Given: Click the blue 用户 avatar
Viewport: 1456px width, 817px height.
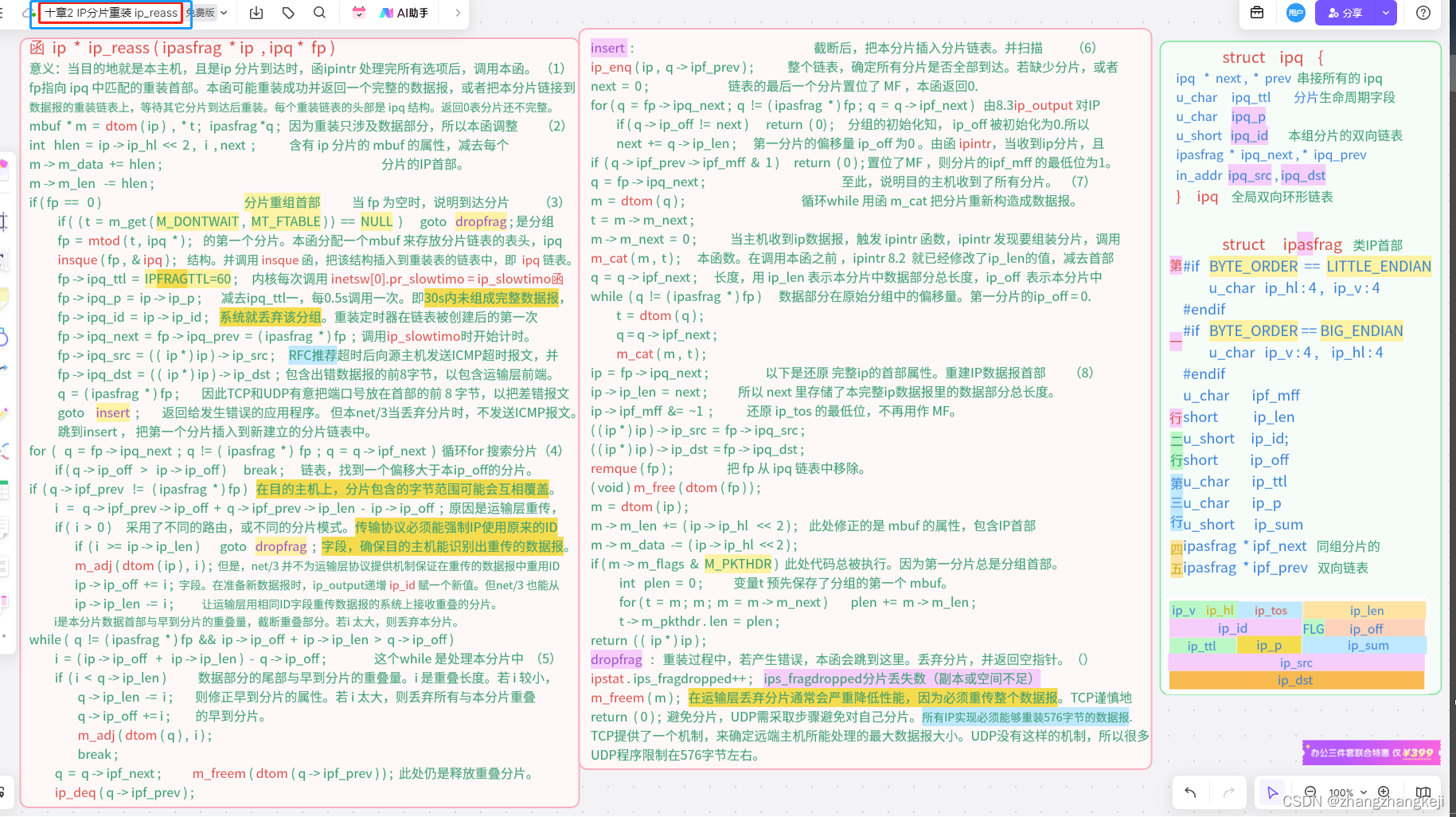Looking at the screenshot, I should pyautogui.click(x=1295, y=13).
